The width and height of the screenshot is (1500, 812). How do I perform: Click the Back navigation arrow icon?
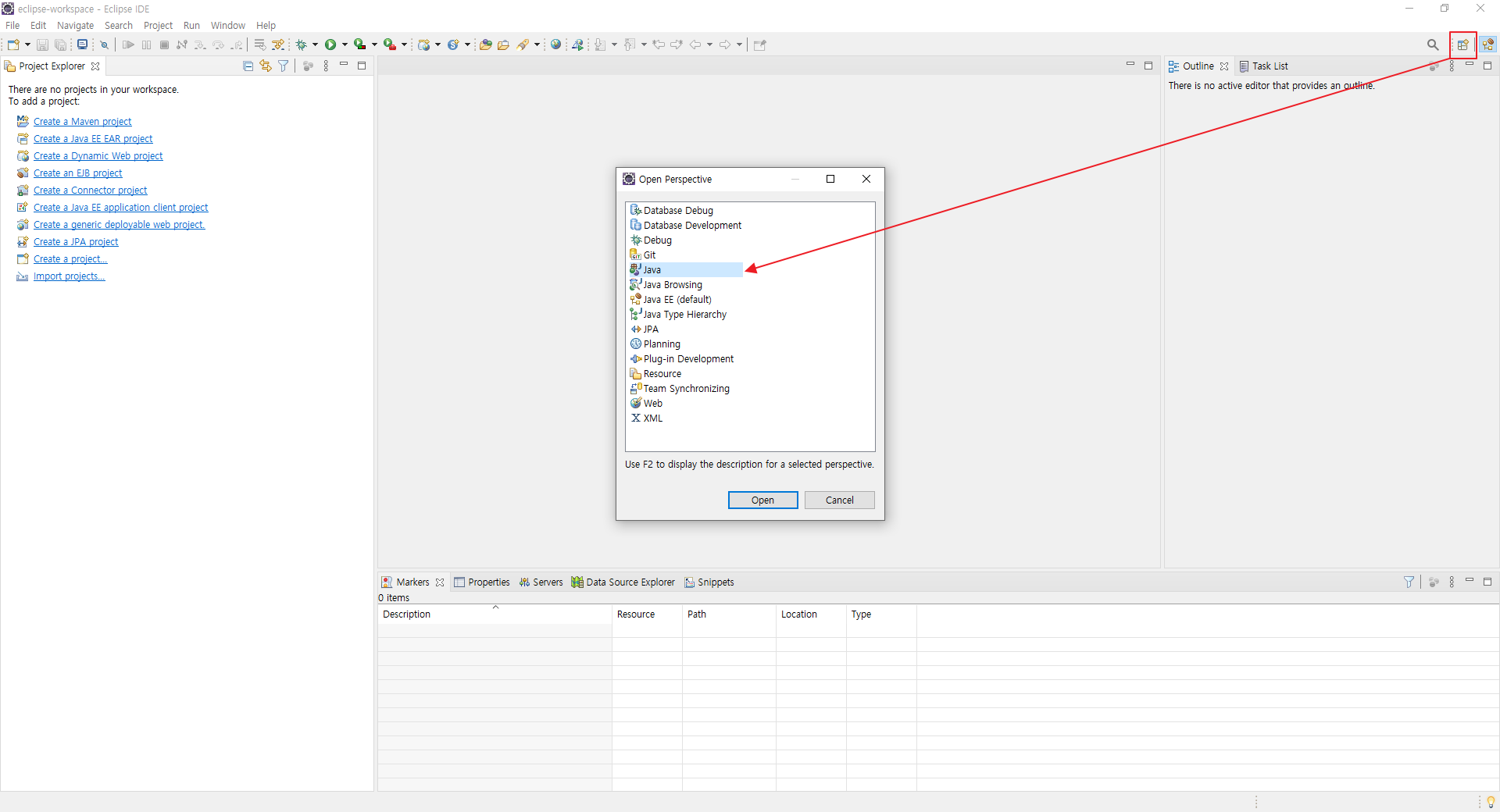point(695,45)
